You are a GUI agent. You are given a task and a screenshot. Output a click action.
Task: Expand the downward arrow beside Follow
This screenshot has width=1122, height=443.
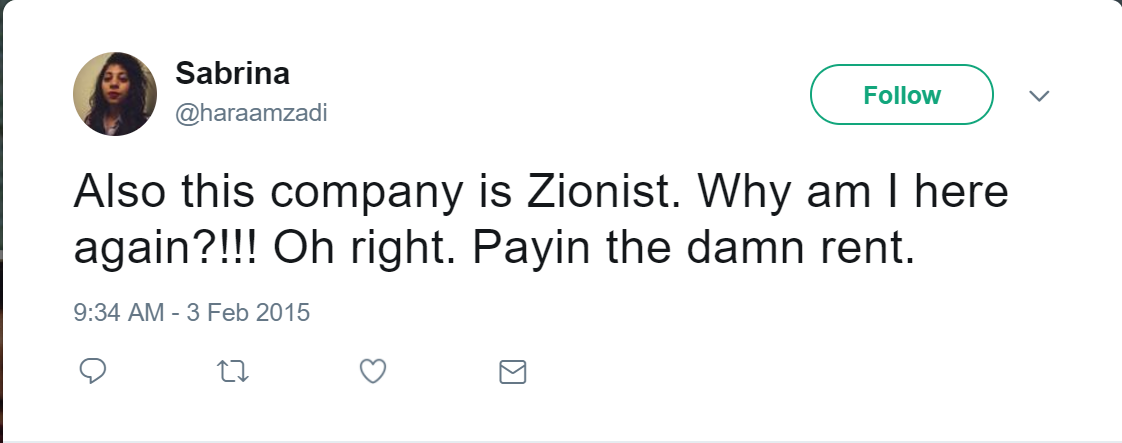tap(1039, 96)
